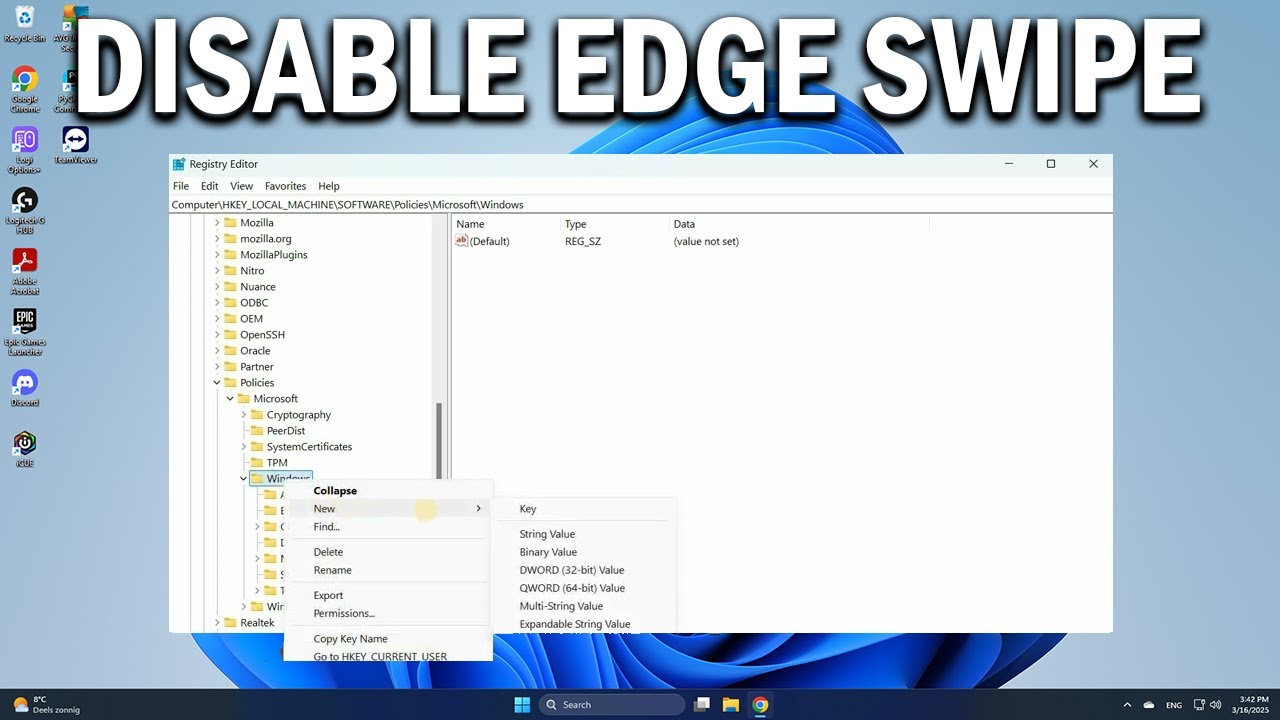Launch Logitech G HUB desktop shortcut
The image size is (1280, 720).
(24, 211)
